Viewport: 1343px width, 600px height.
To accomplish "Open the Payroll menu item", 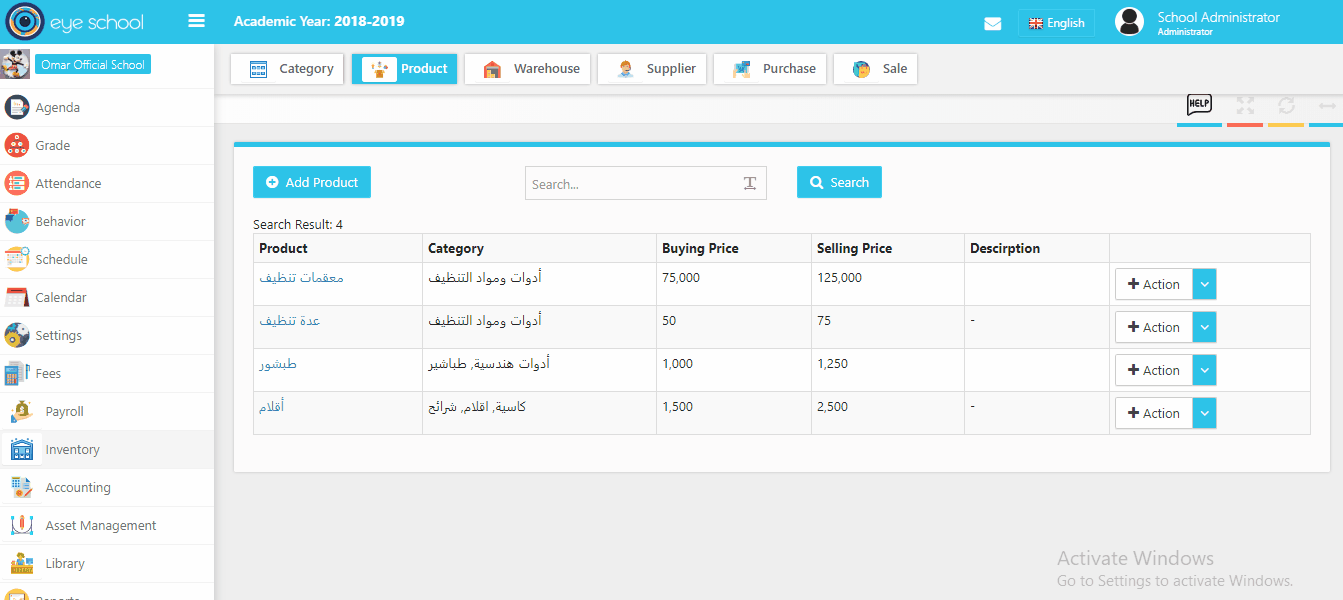I will click(107, 412).
